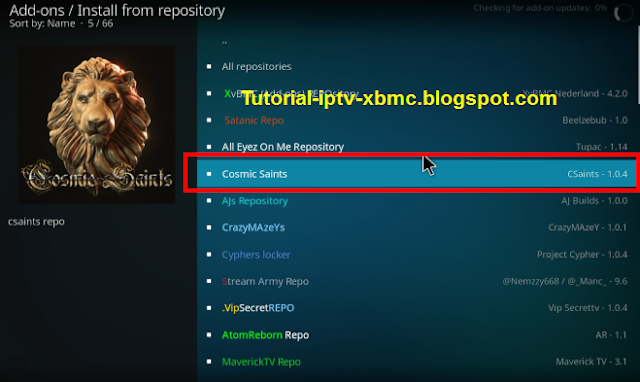640x382 pixels.
Task: Click the 'Sort by: Name' label
Action: point(42,24)
